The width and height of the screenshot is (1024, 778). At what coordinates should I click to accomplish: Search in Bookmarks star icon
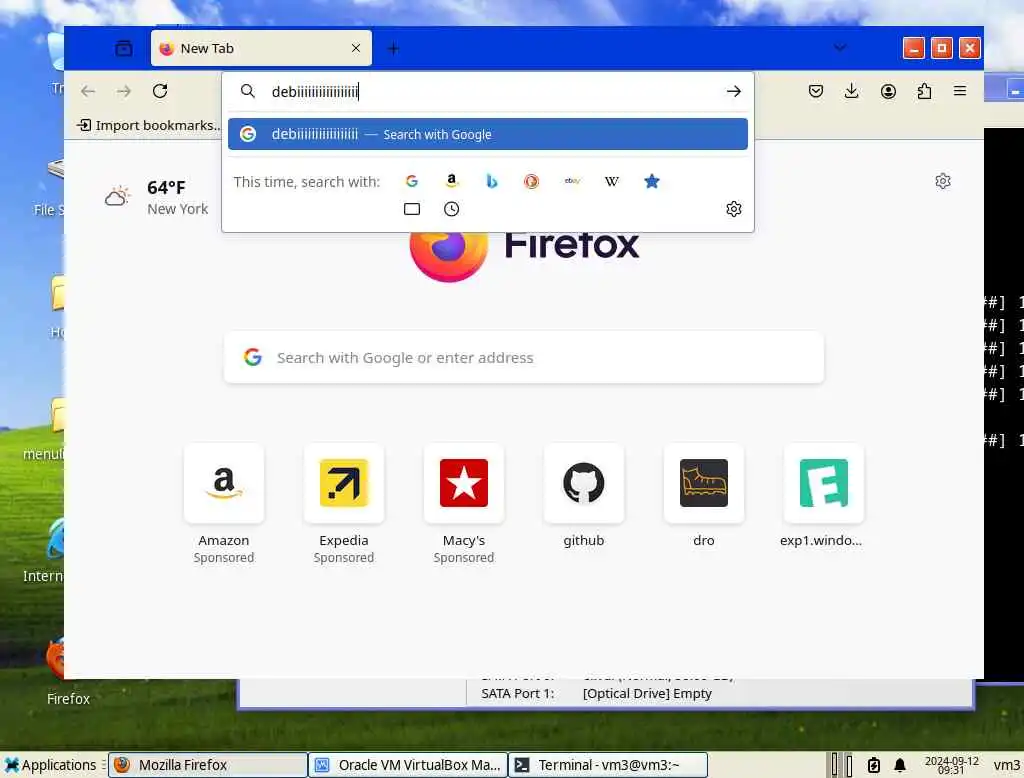[652, 181]
